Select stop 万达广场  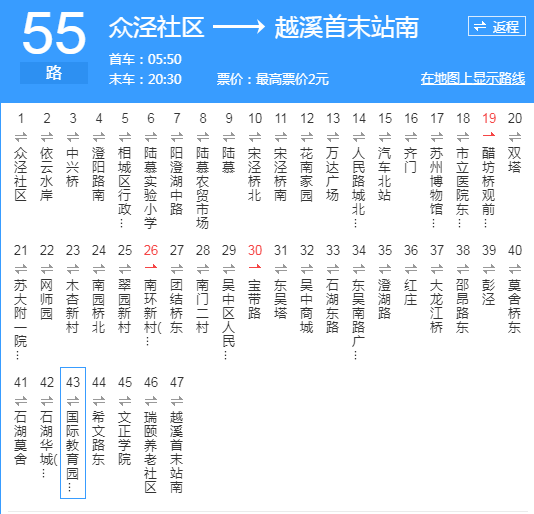pyautogui.click(x=333, y=174)
